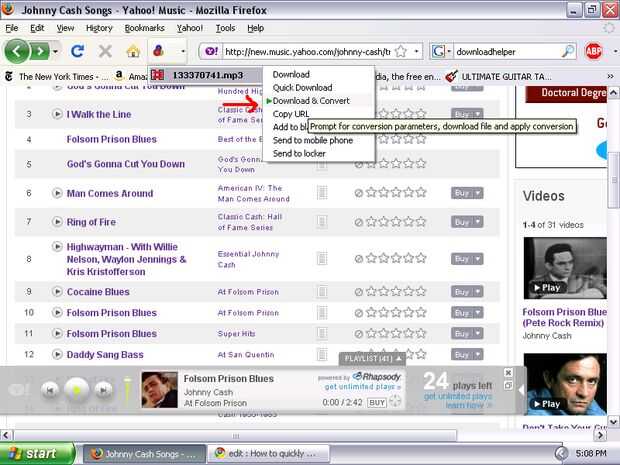Open Buy dropdown for Cocaine Blues
Screen dimensions: 620x465
pos(478,292)
